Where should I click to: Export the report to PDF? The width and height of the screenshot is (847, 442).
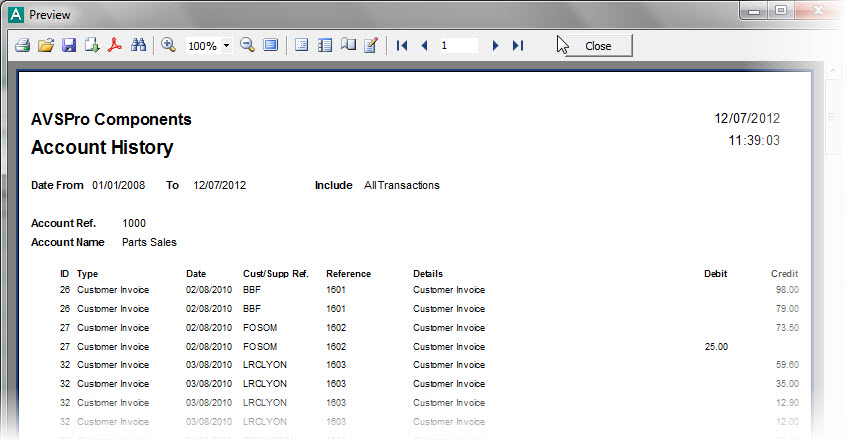click(x=115, y=46)
